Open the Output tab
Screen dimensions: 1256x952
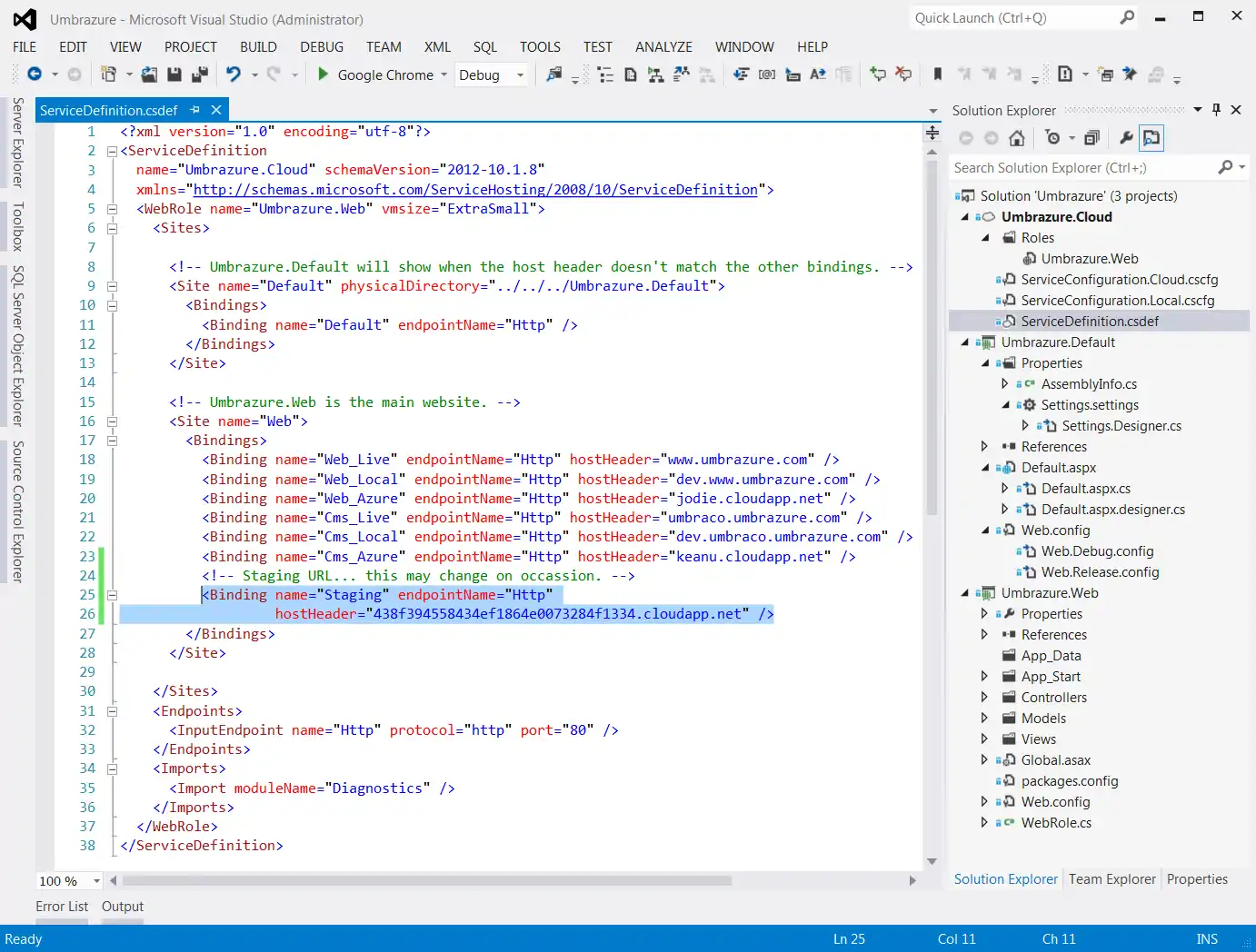[123, 906]
